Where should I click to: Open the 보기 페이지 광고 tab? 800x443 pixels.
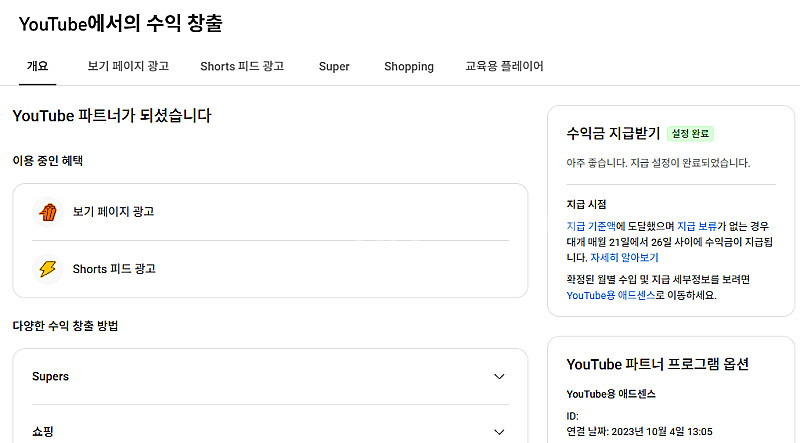[x=128, y=66]
